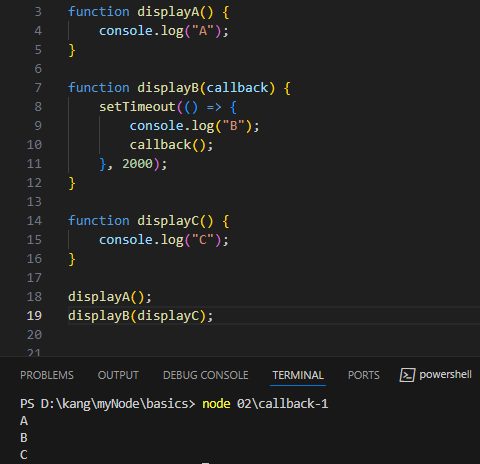Click the 2000 timeout value

coord(137,164)
